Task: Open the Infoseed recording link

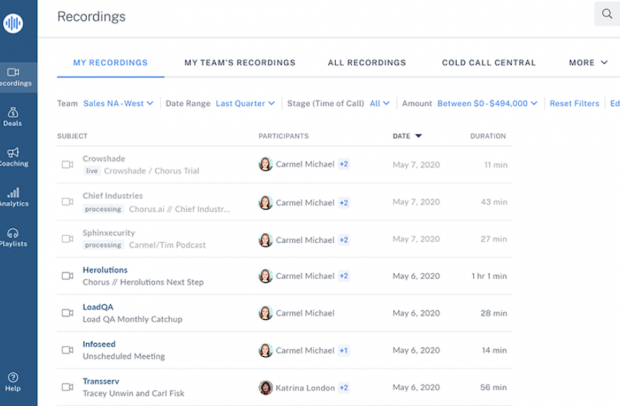Action: [99, 344]
